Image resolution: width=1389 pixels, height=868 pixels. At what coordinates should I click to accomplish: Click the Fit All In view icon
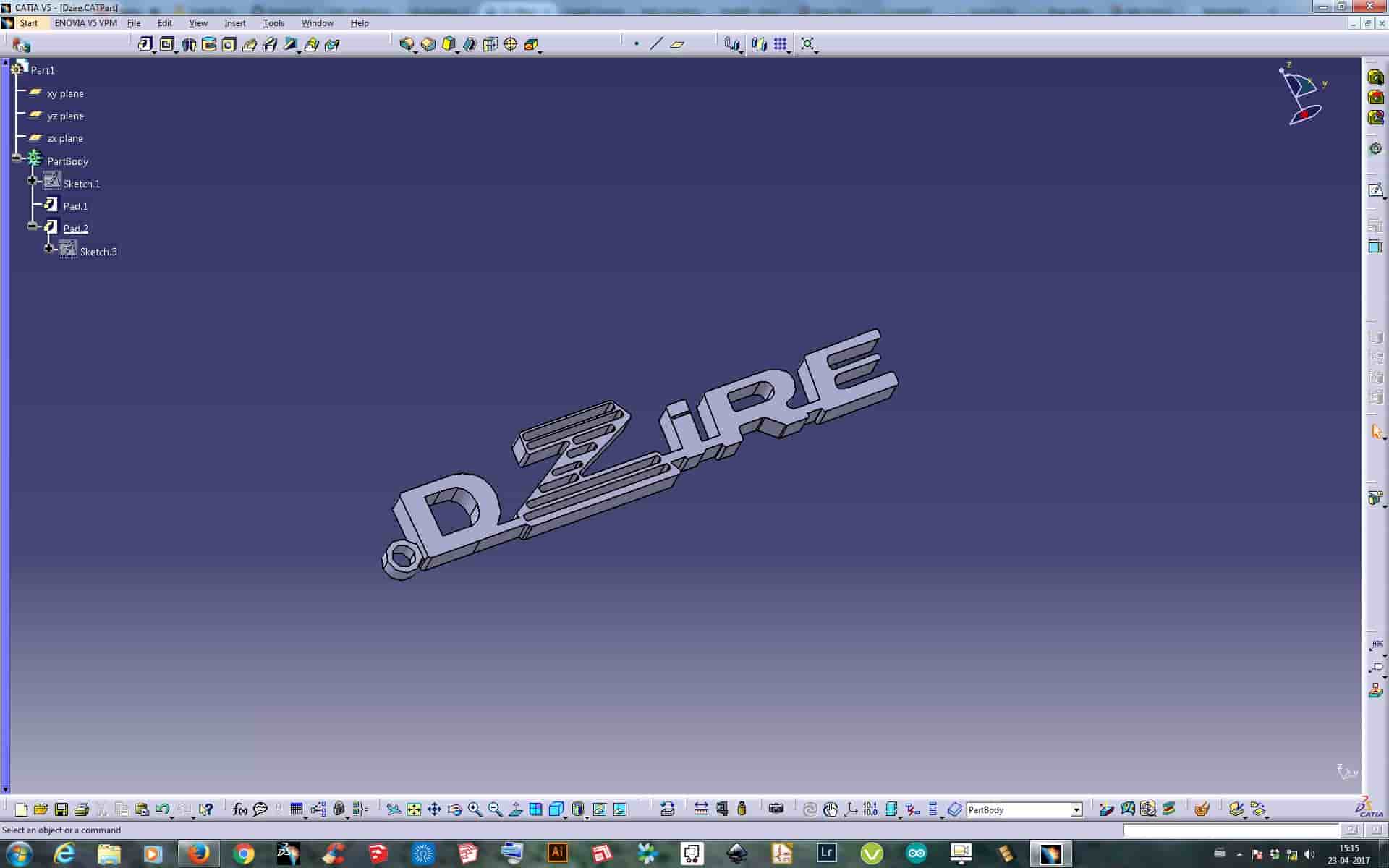click(x=414, y=809)
